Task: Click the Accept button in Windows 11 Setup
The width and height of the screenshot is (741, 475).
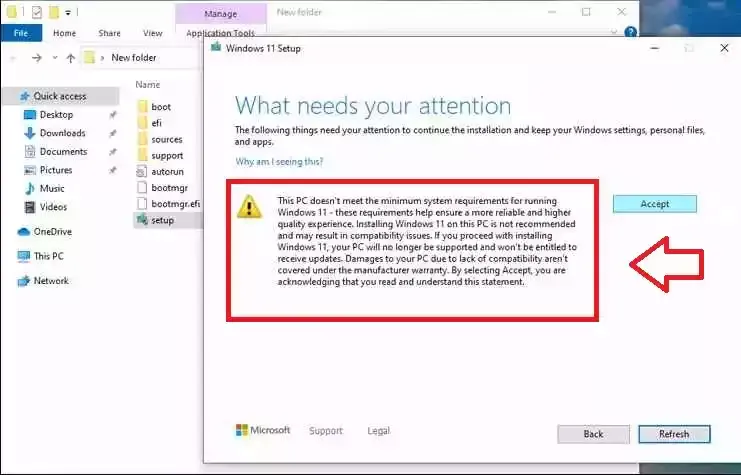Action: tap(655, 204)
